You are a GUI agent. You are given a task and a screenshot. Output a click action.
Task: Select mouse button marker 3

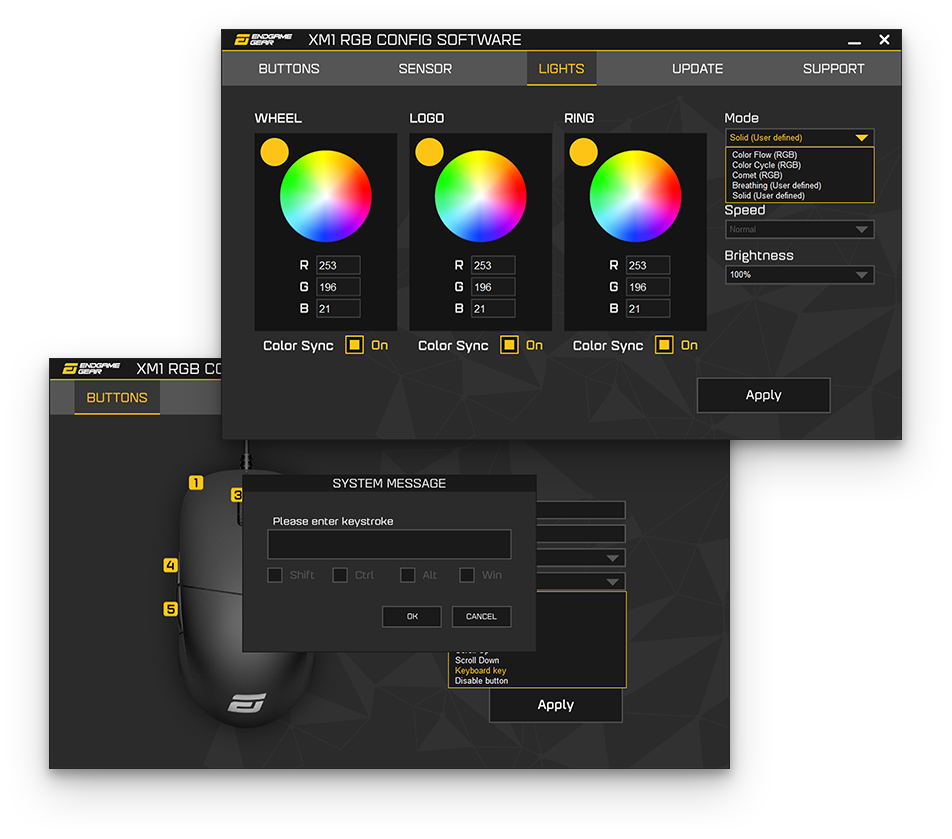(x=237, y=495)
